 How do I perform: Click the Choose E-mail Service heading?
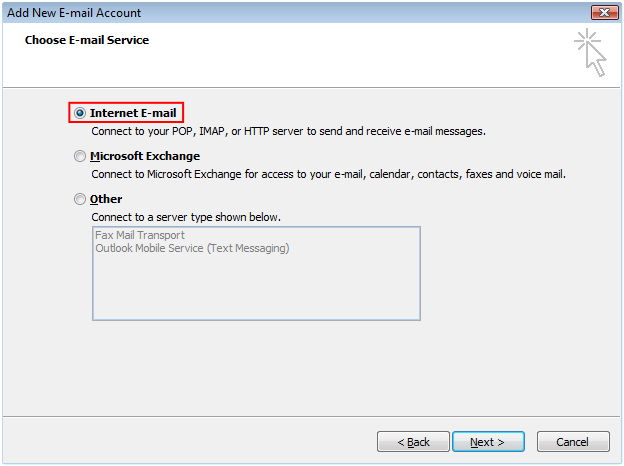(87, 40)
